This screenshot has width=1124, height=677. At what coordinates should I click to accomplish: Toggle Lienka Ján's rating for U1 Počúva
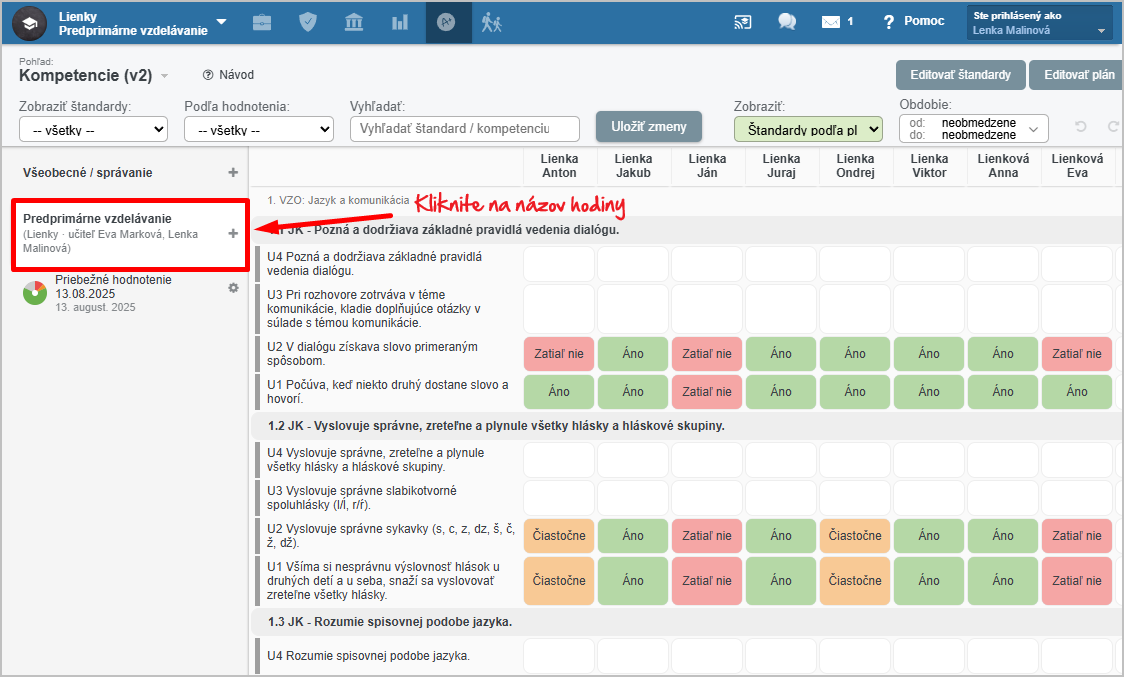click(707, 392)
